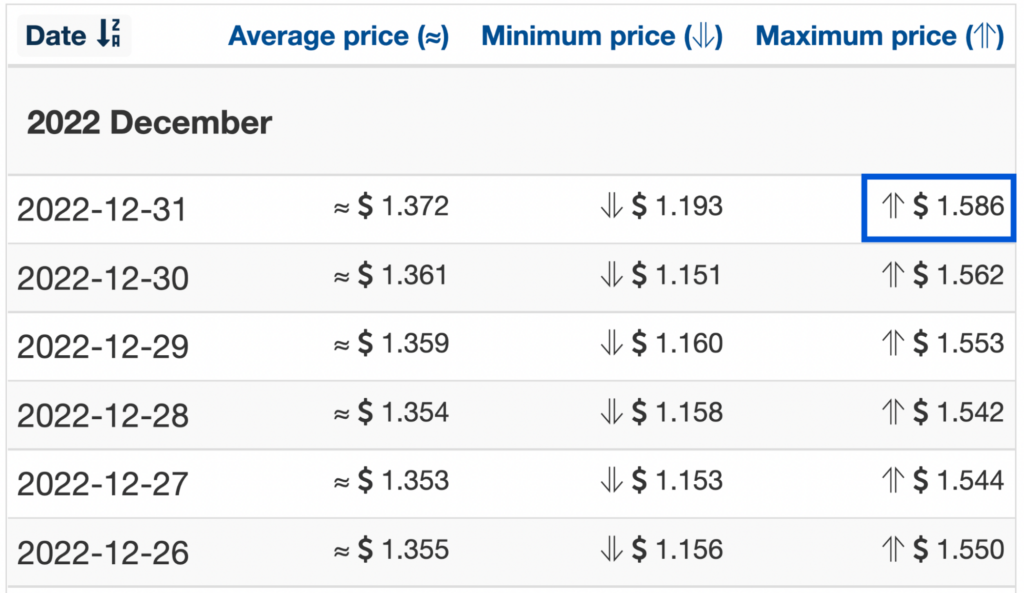Select the highlighted $ 1.586 maximum price cell
Image resolution: width=1024 pixels, height=593 pixels.
(938, 208)
